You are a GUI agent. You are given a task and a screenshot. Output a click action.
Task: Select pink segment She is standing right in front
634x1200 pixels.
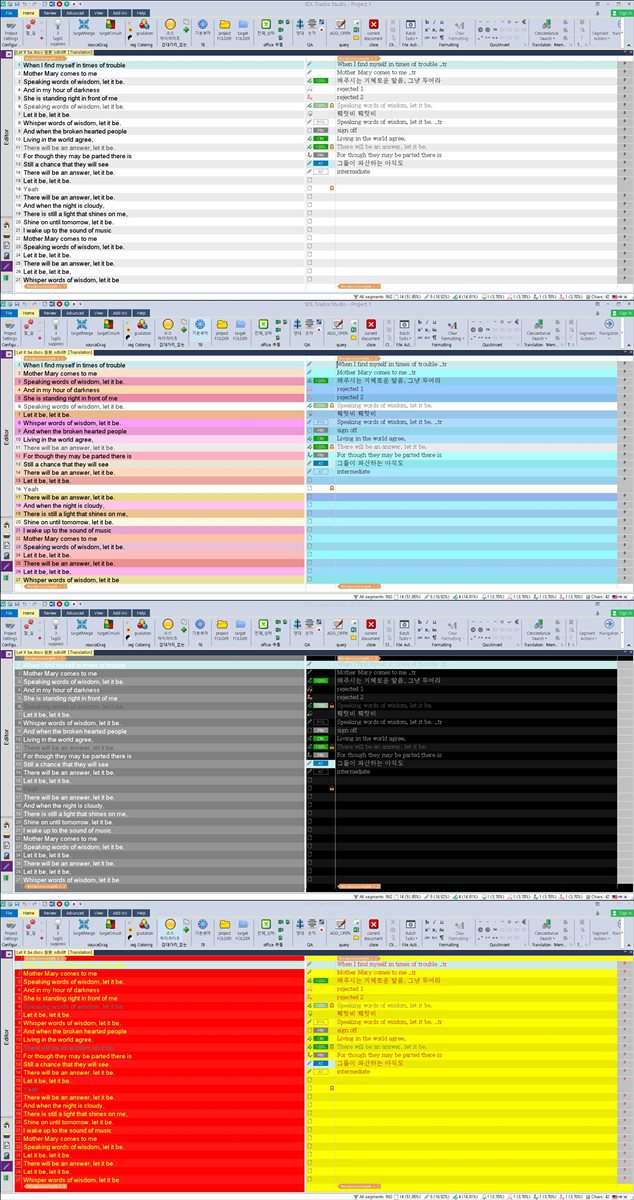coord(163,398)
